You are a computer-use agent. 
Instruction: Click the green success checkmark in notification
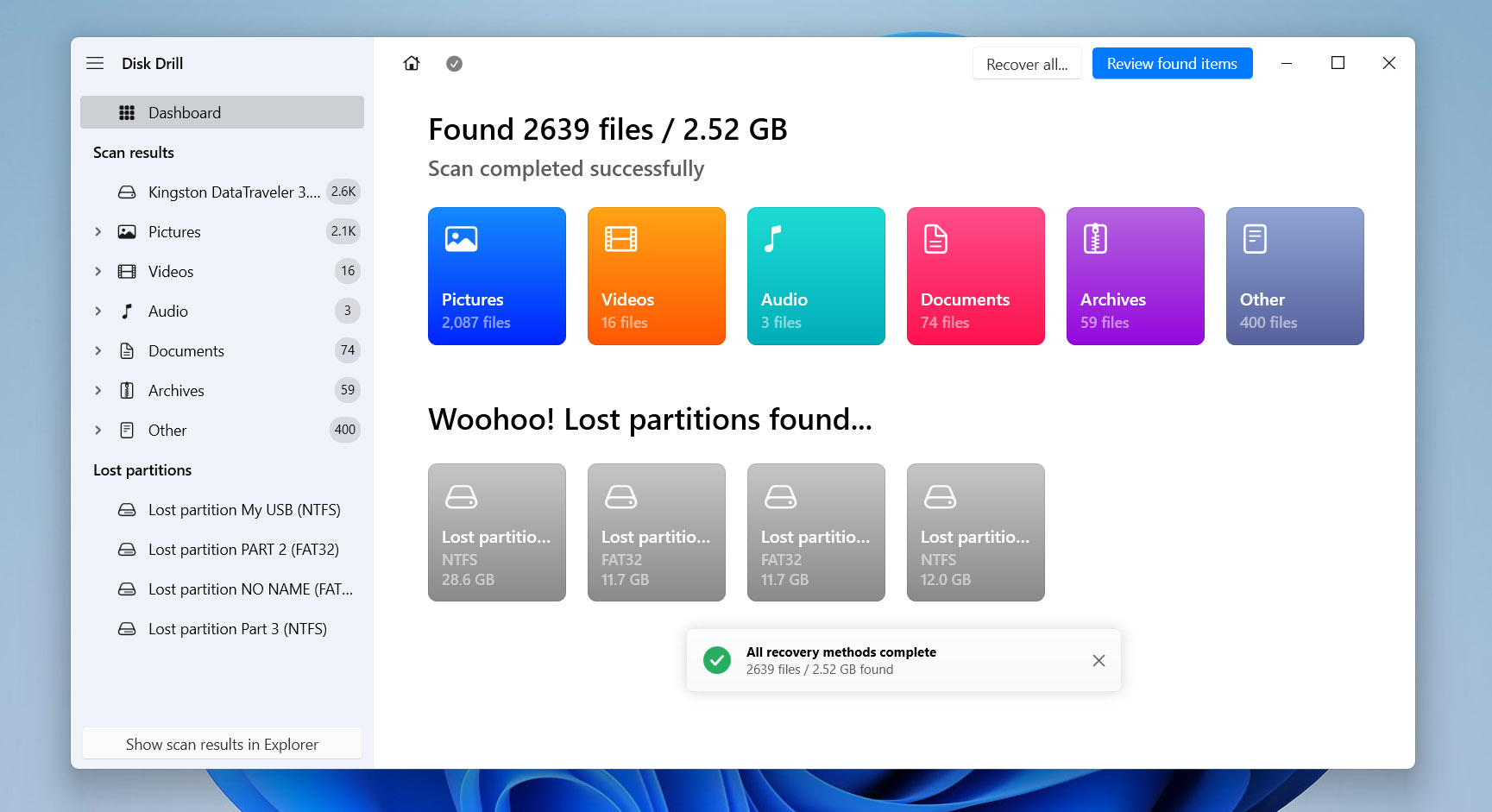(x=717, y=660)
